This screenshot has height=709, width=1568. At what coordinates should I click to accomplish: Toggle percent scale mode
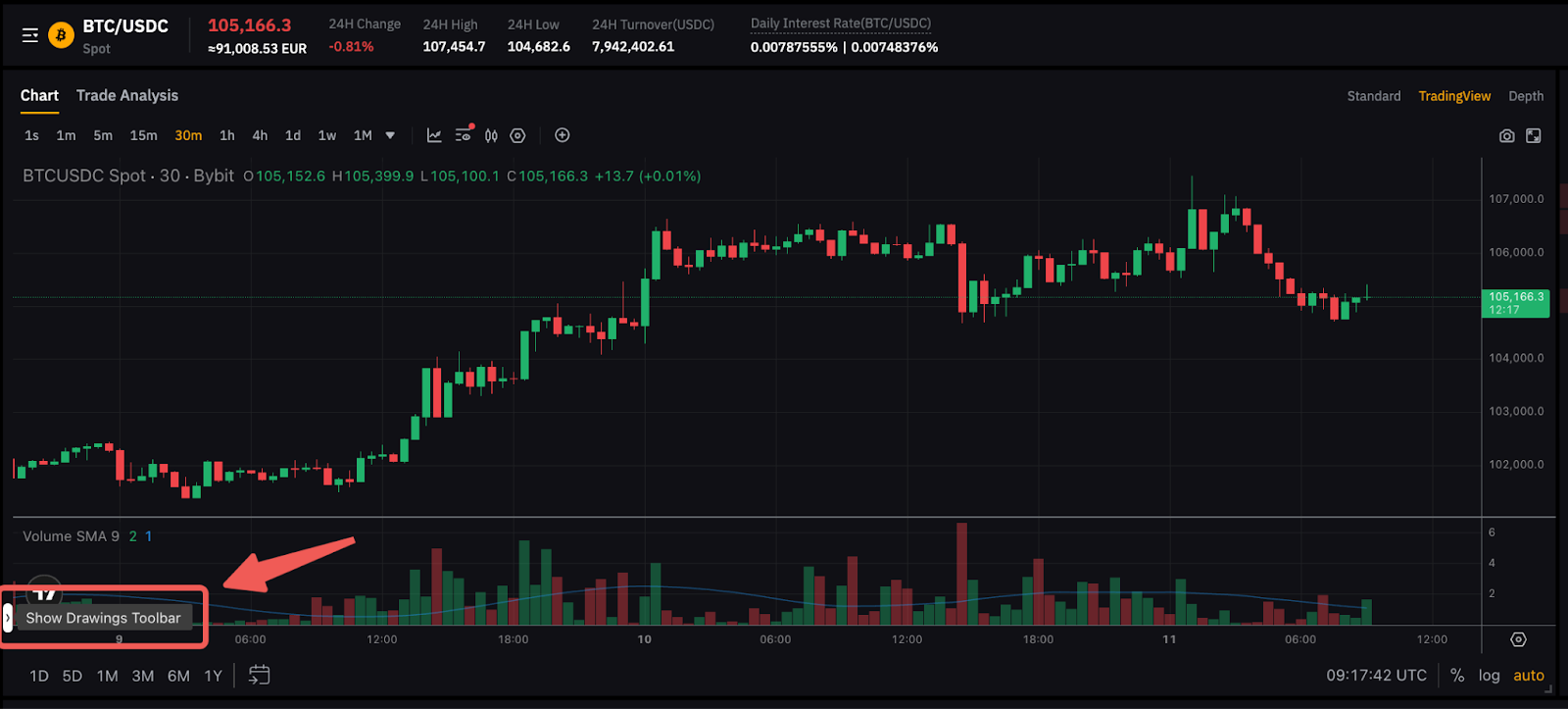1457,675
